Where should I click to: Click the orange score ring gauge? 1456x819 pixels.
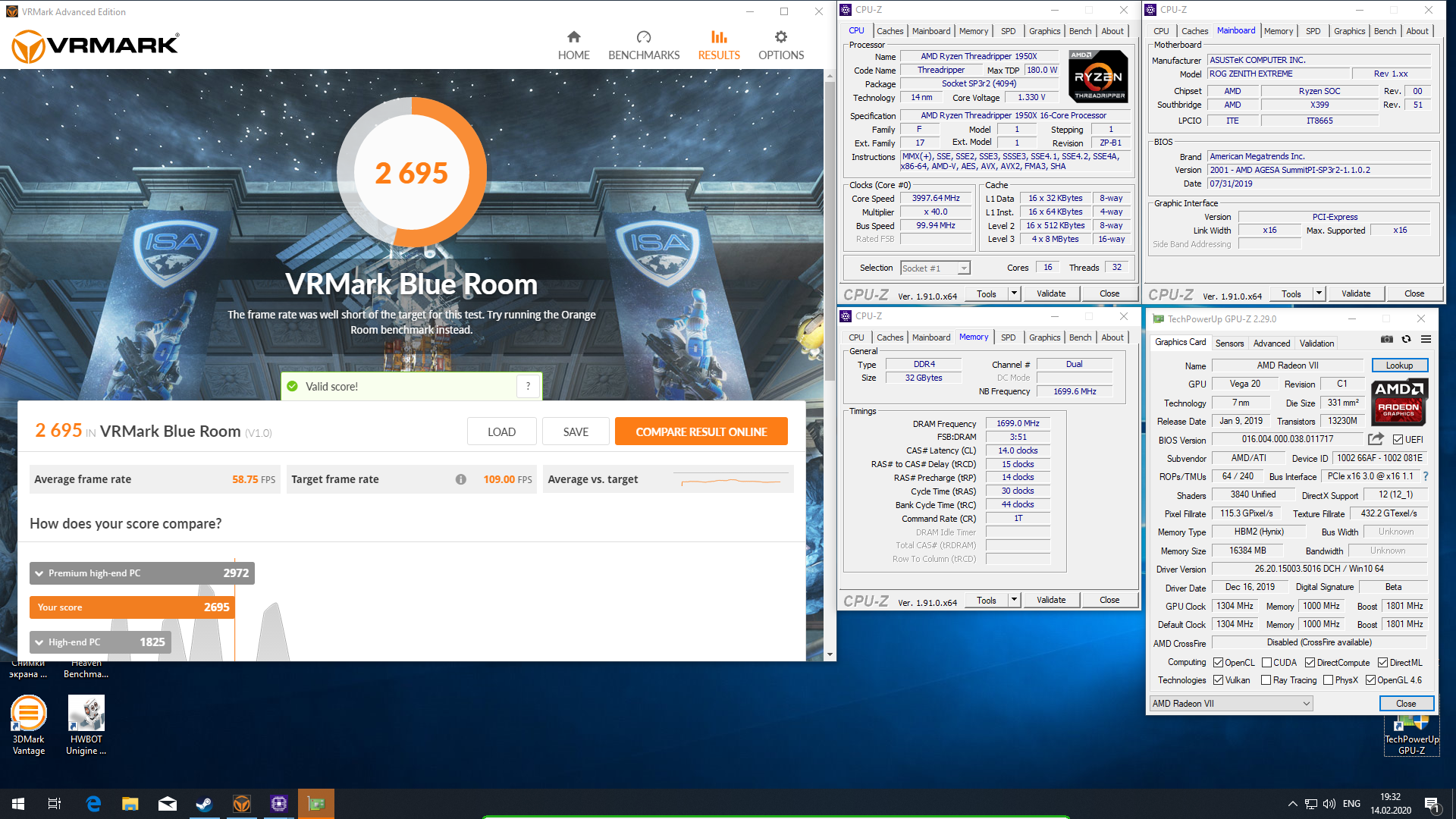point(412,173)
